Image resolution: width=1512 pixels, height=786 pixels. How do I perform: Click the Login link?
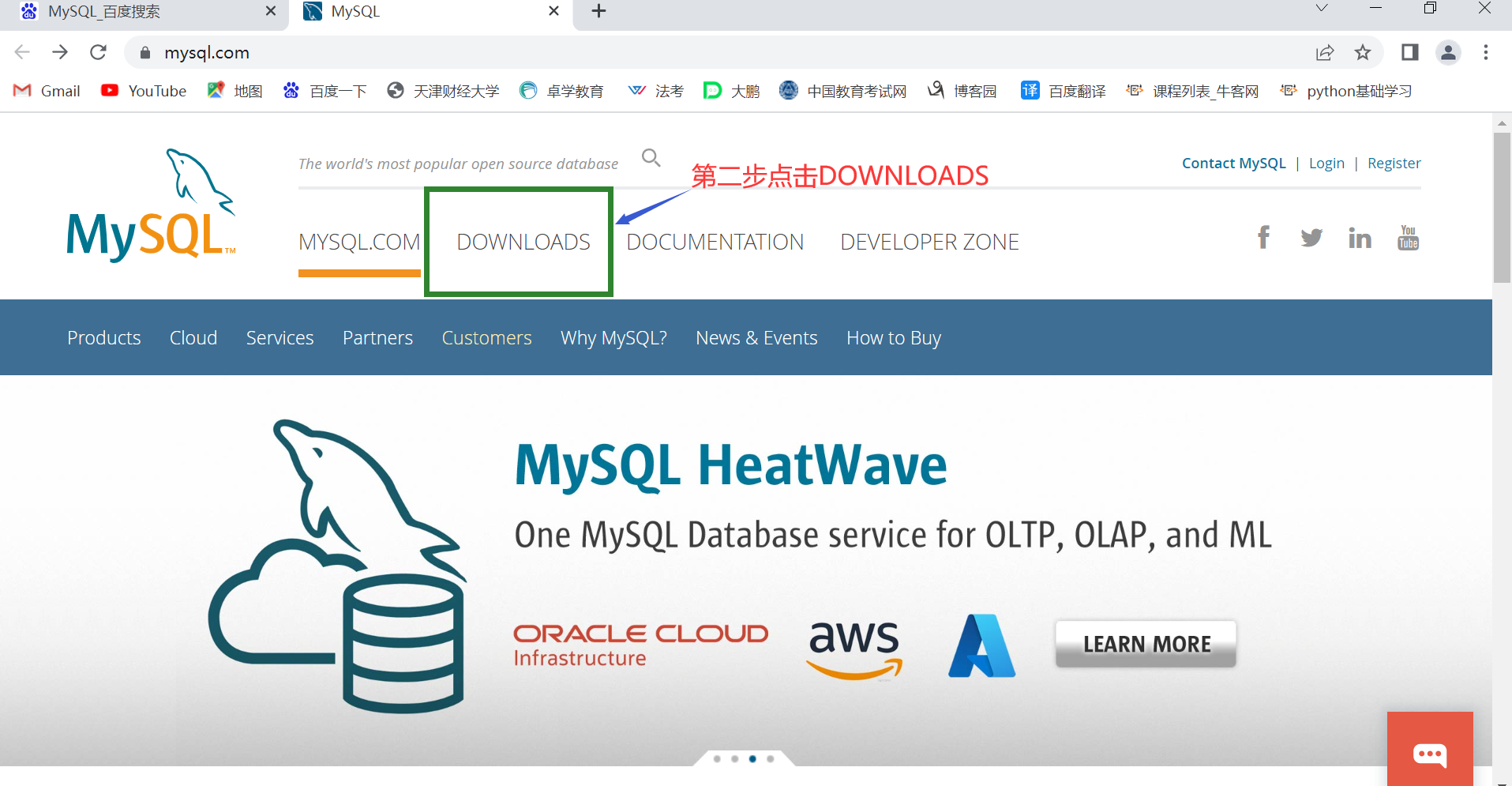1326,164
